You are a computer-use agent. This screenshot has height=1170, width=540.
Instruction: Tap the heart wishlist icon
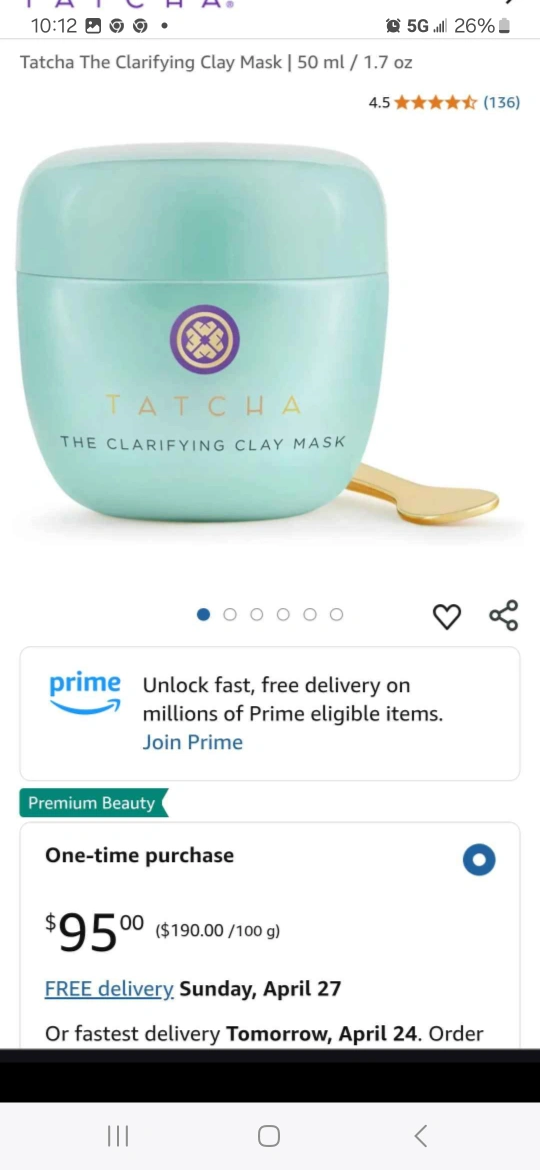click(447, 616)
